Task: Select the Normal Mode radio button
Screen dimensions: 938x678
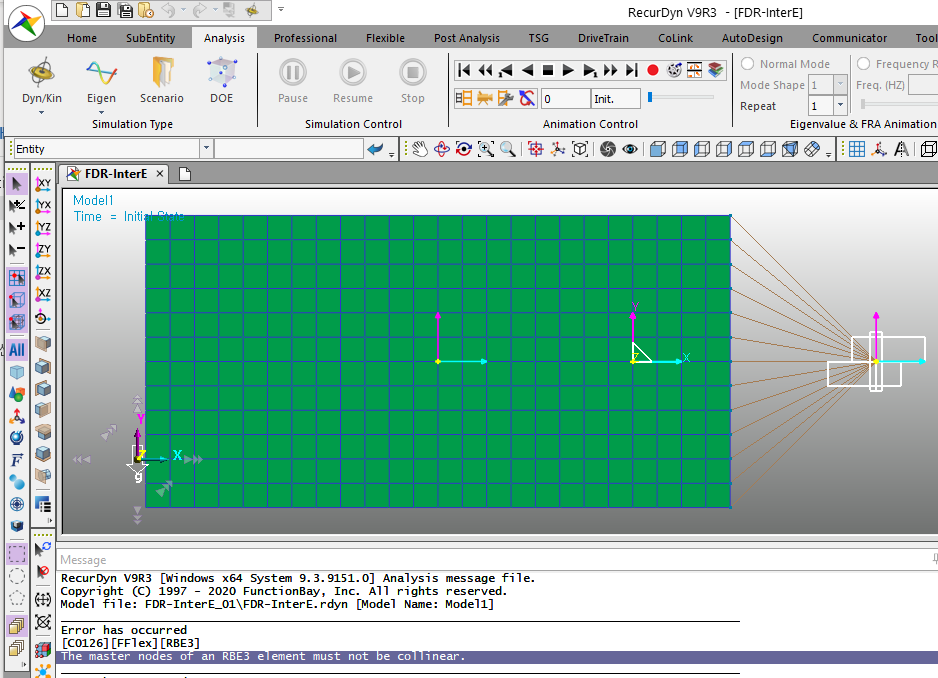Action: 747,64
